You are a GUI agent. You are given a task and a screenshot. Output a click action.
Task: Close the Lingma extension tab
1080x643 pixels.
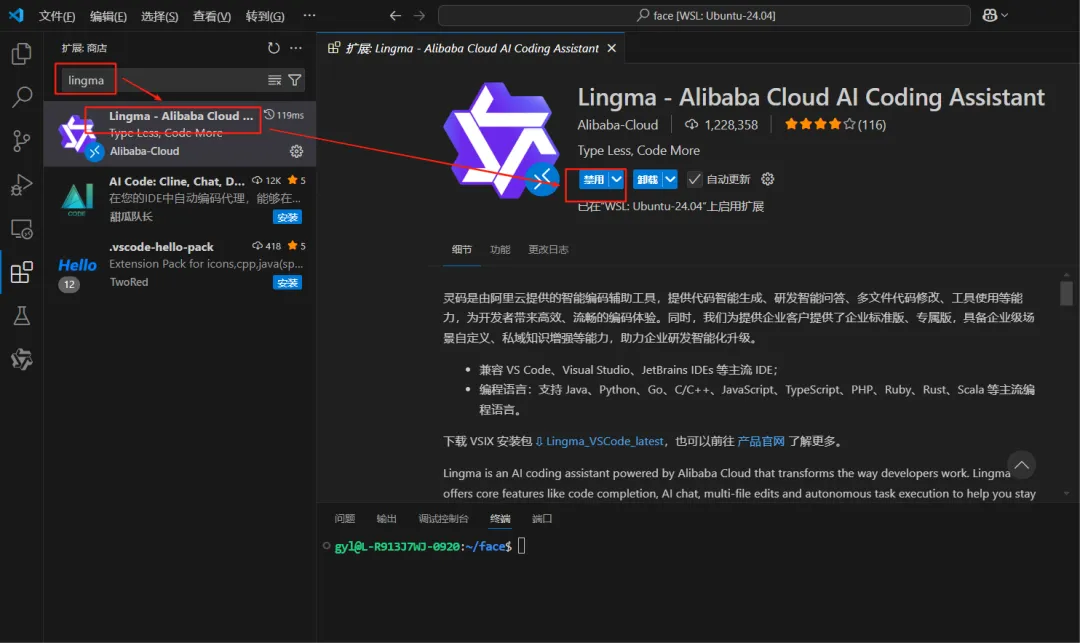coord(612,48)
